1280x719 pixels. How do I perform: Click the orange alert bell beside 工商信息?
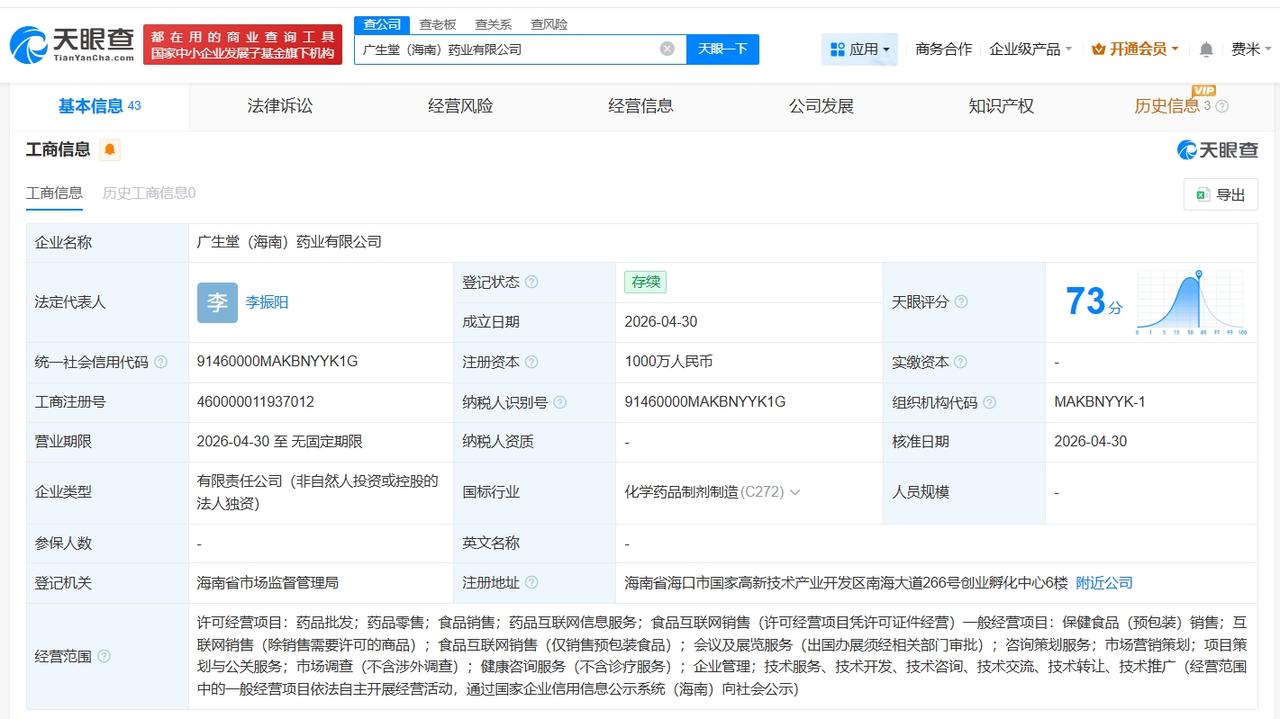[x=110, y=150]
